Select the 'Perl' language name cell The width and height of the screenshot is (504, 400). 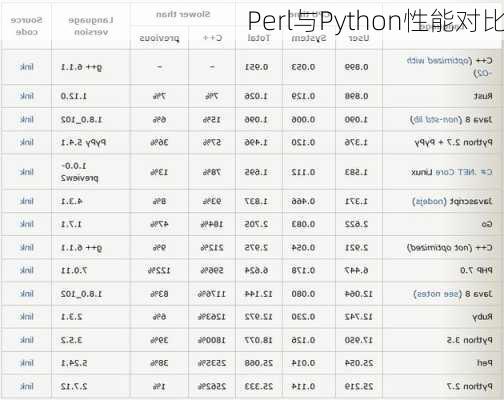tap(485, 363)
